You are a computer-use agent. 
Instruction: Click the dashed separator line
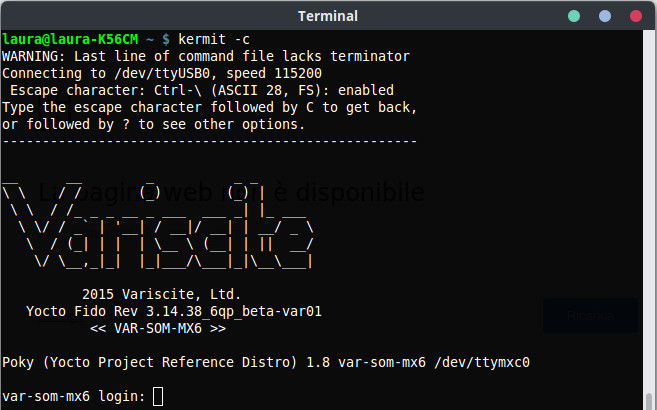tap(210, 141)
